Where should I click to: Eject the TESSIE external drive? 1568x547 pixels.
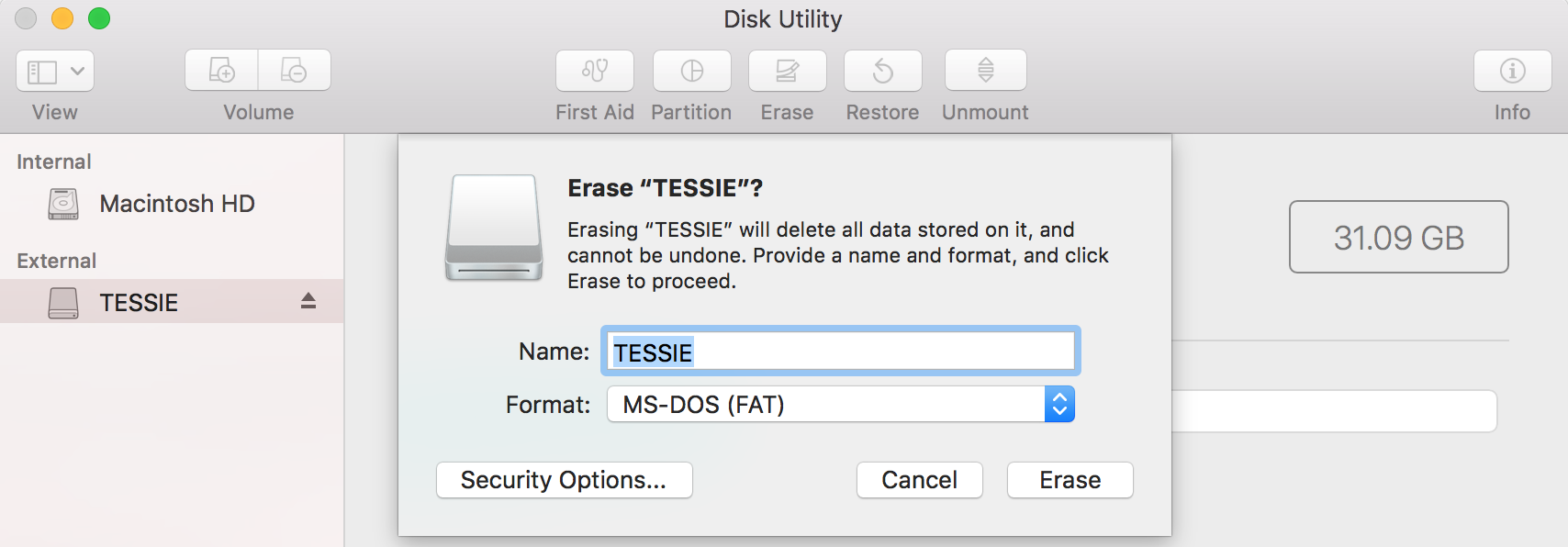[x=308, y=301]
